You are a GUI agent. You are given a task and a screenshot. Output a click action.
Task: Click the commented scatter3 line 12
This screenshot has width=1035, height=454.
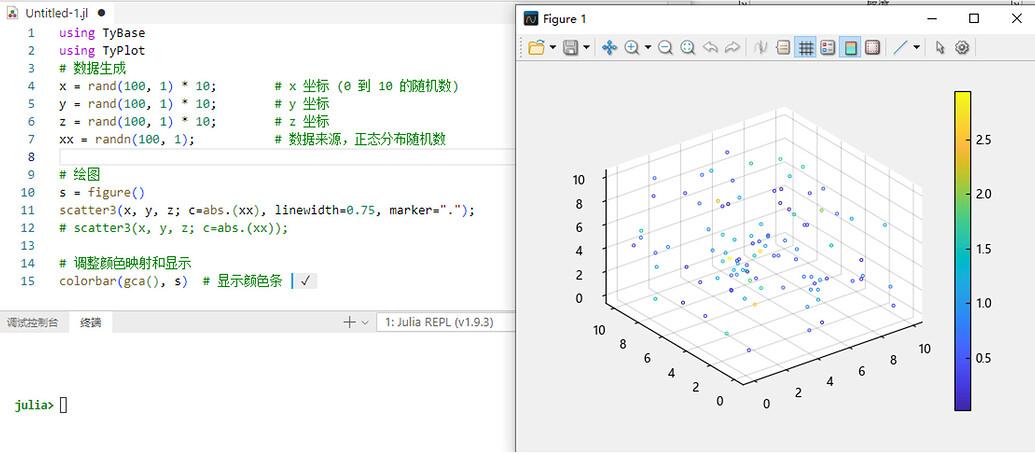(174, 228)
